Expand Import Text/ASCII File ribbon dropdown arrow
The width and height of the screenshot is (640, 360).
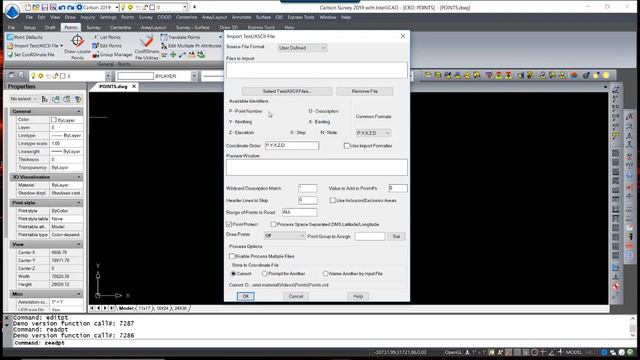pyautogui.click(x=62, y=46)
